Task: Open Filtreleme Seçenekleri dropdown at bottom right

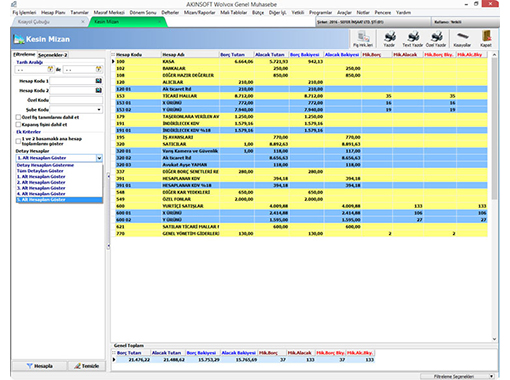Action: pyautogui.click(x=457, y=376)
